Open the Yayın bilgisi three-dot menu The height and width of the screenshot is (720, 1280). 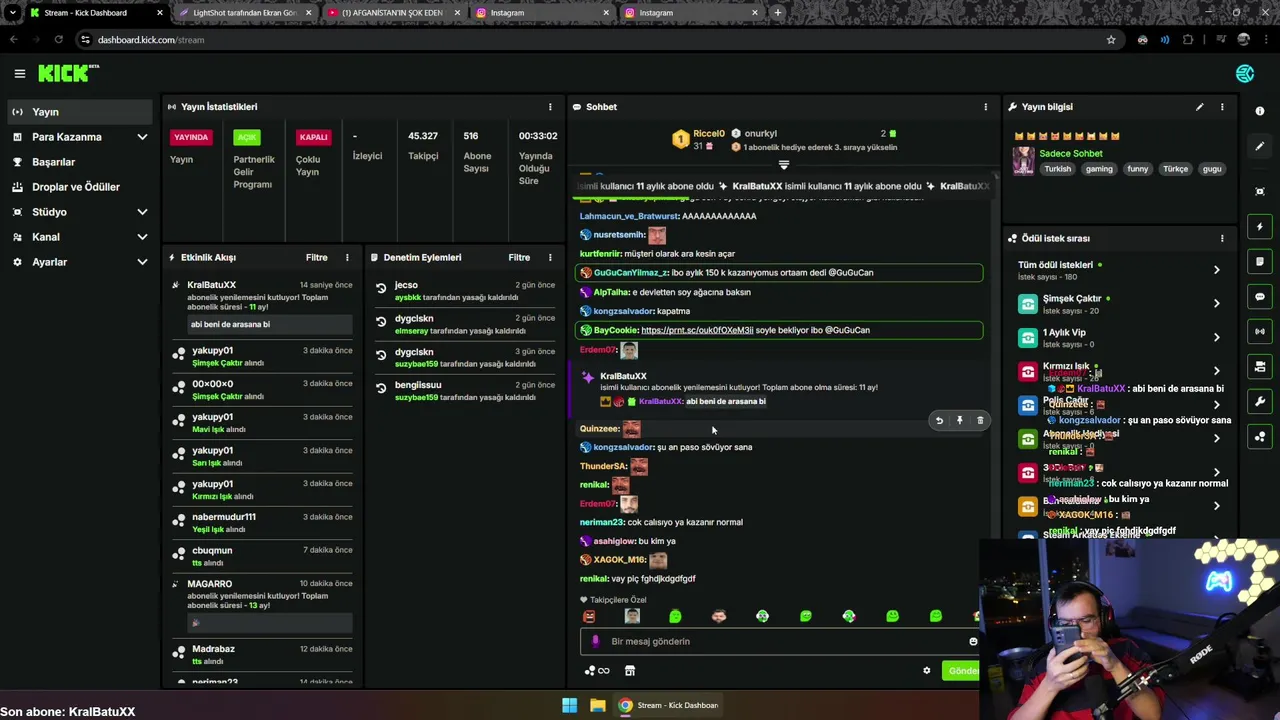tap(1222, 107)
